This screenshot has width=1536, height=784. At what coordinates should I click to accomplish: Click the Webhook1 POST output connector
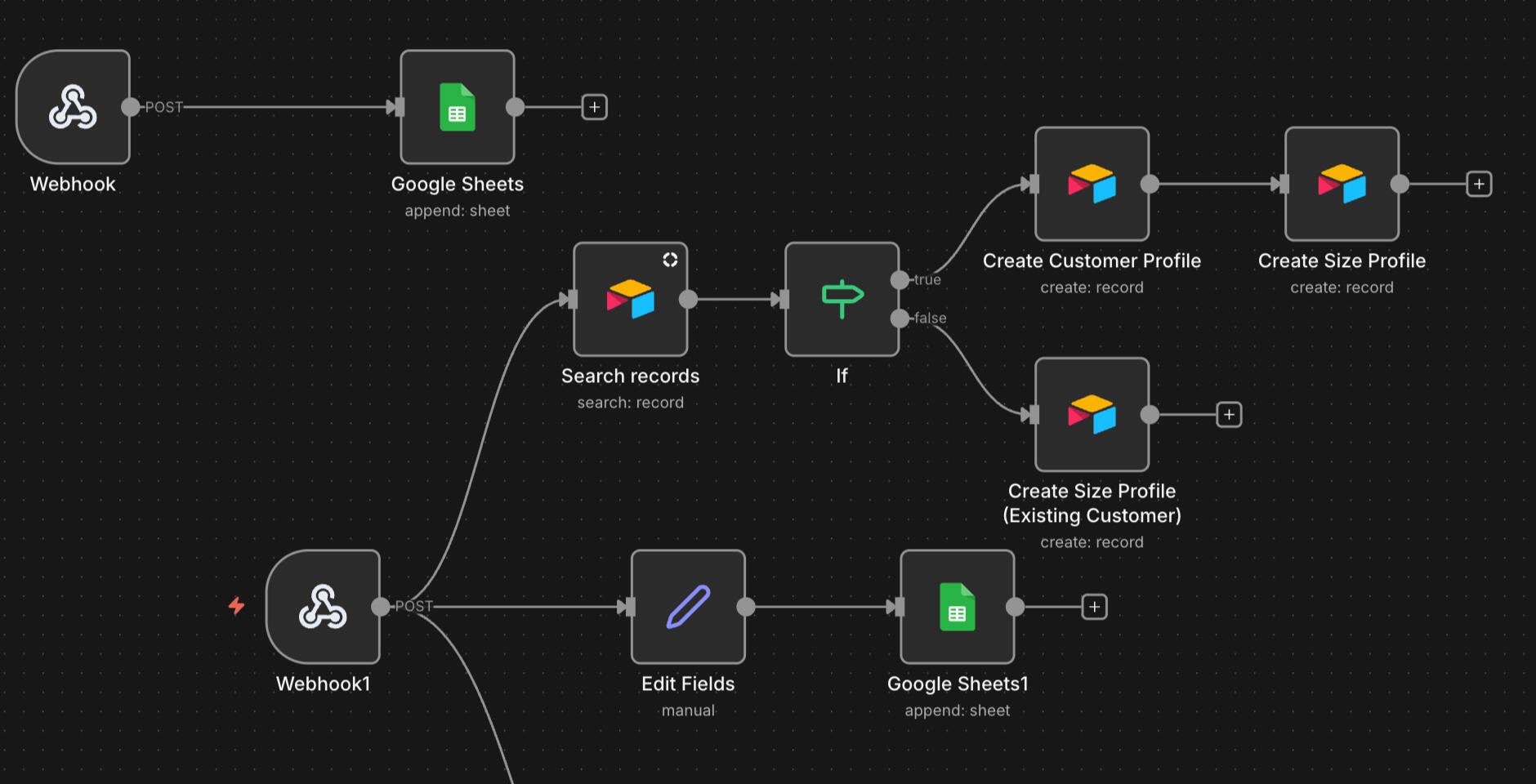(380, 607)
